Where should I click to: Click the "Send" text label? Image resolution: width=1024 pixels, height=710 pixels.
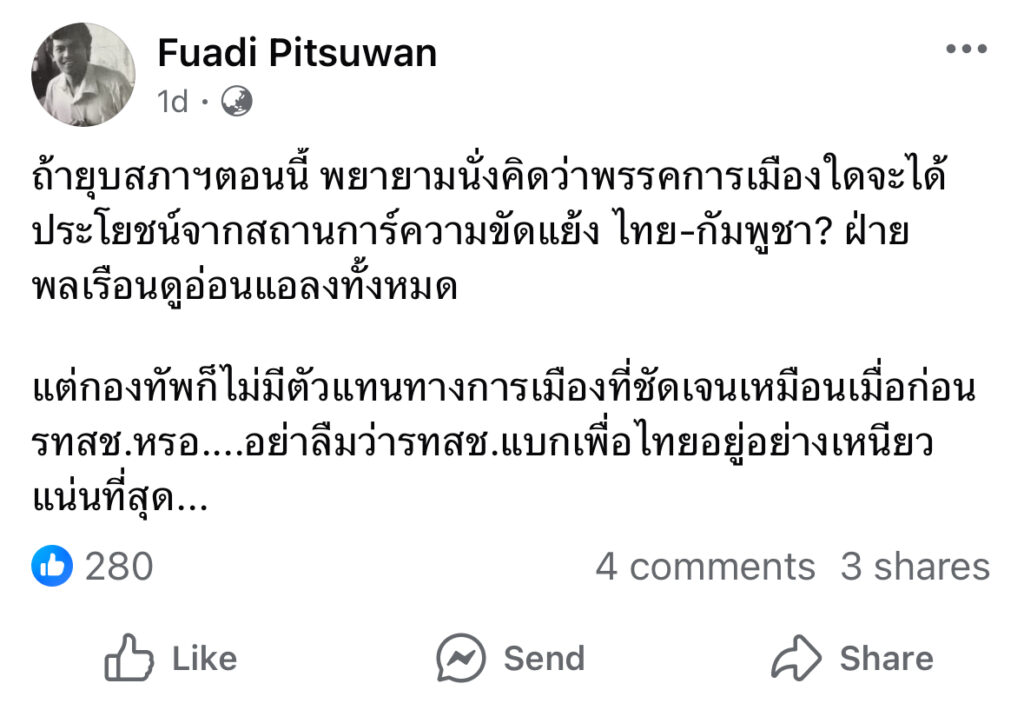point(543,658)
